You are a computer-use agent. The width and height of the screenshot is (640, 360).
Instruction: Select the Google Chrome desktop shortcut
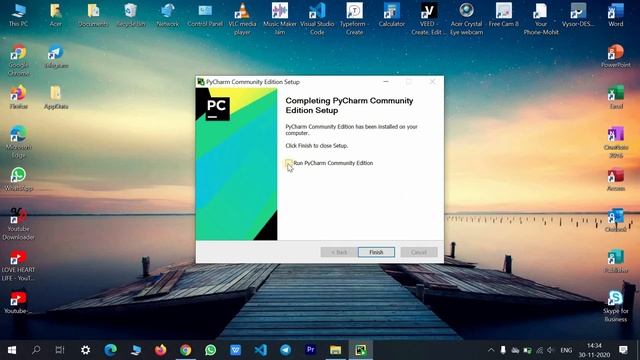pyautogui.click(x=18, y=60)
